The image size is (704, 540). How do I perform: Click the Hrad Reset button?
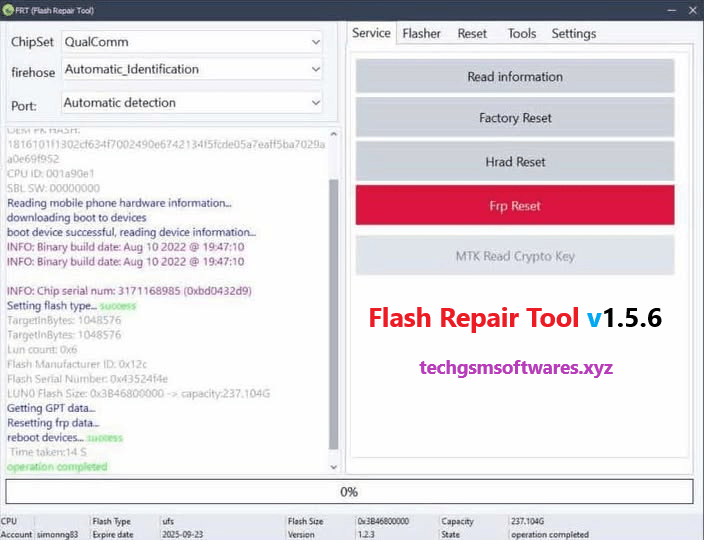click(x=515, y=162)
